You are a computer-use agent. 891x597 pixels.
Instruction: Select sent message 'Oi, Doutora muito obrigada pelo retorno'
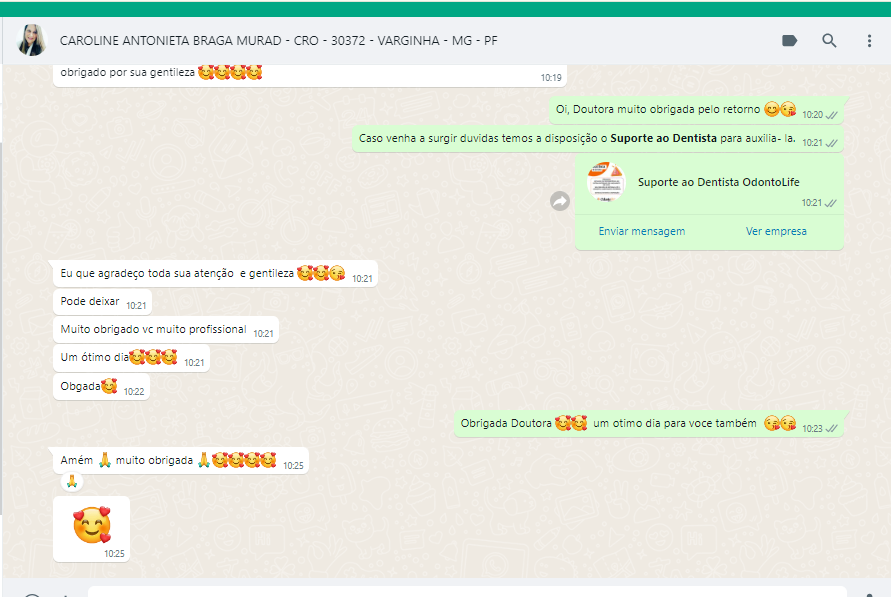[x=696, y=110]
